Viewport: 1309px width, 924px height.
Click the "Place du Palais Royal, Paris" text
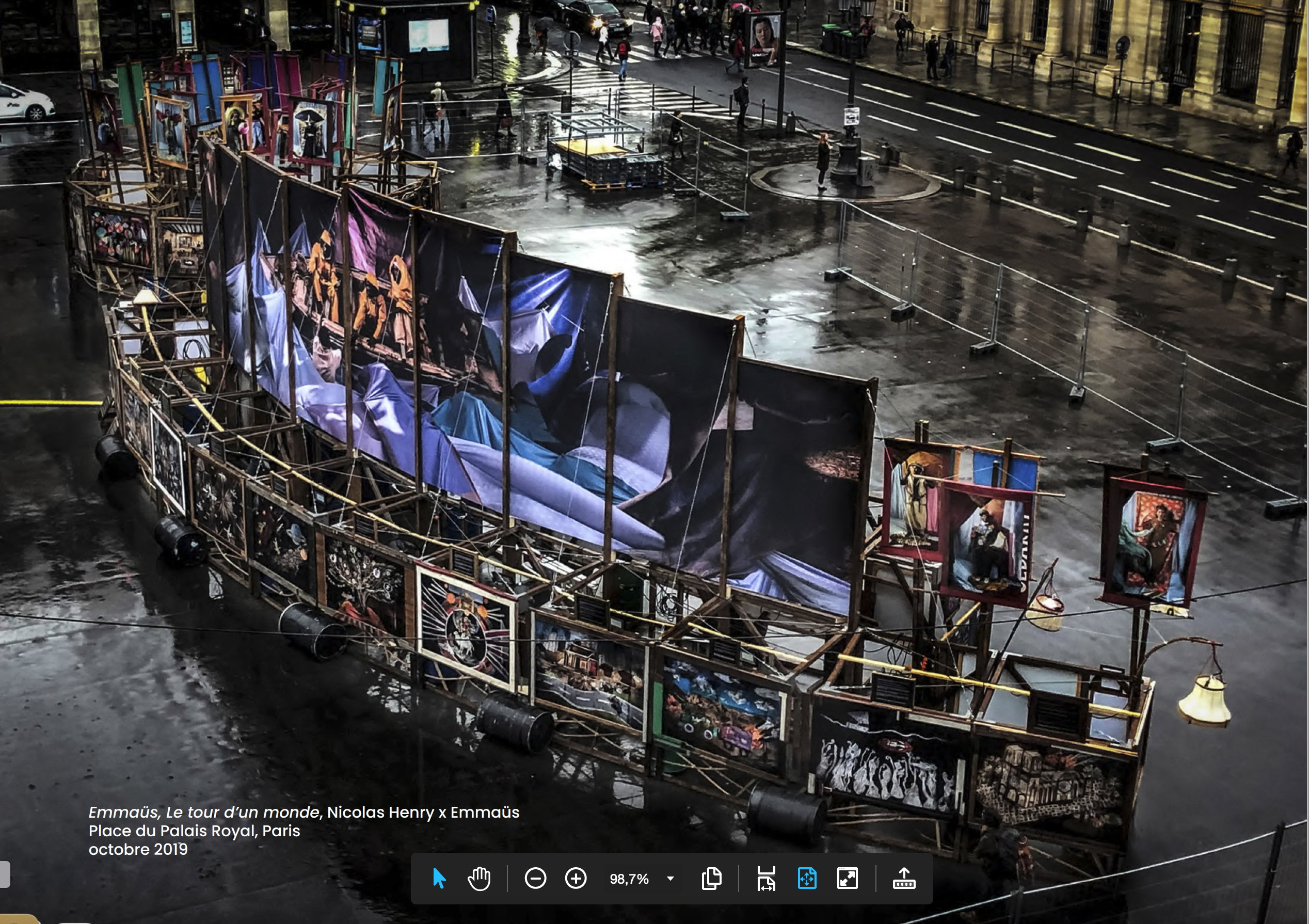click(x=194, y=831)
